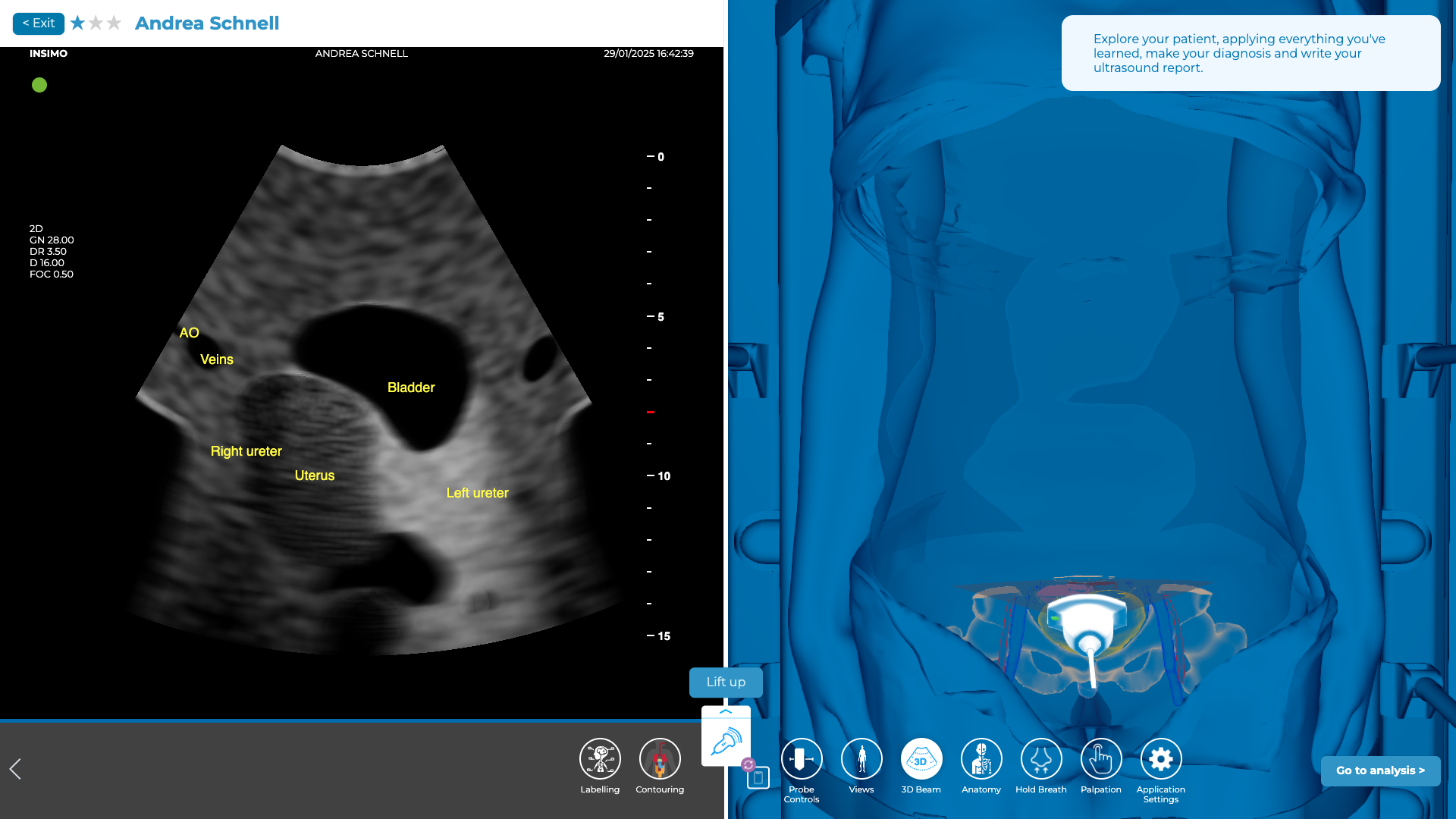The width and height of the screenshot is (1456, 819).
Task: Click Go to analysis button
Action: click(1380, 770)
